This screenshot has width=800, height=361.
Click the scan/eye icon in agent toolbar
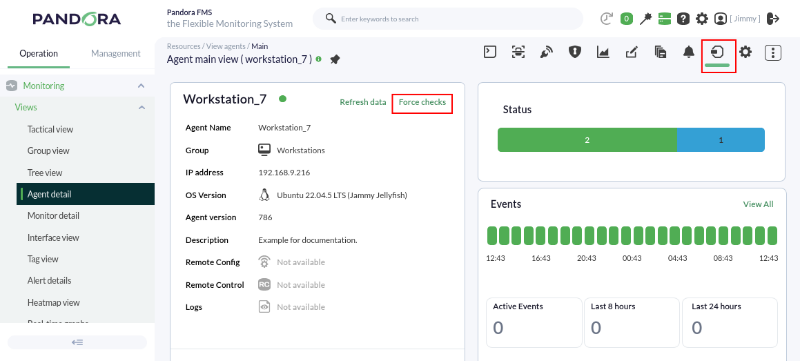pos(518,52)
